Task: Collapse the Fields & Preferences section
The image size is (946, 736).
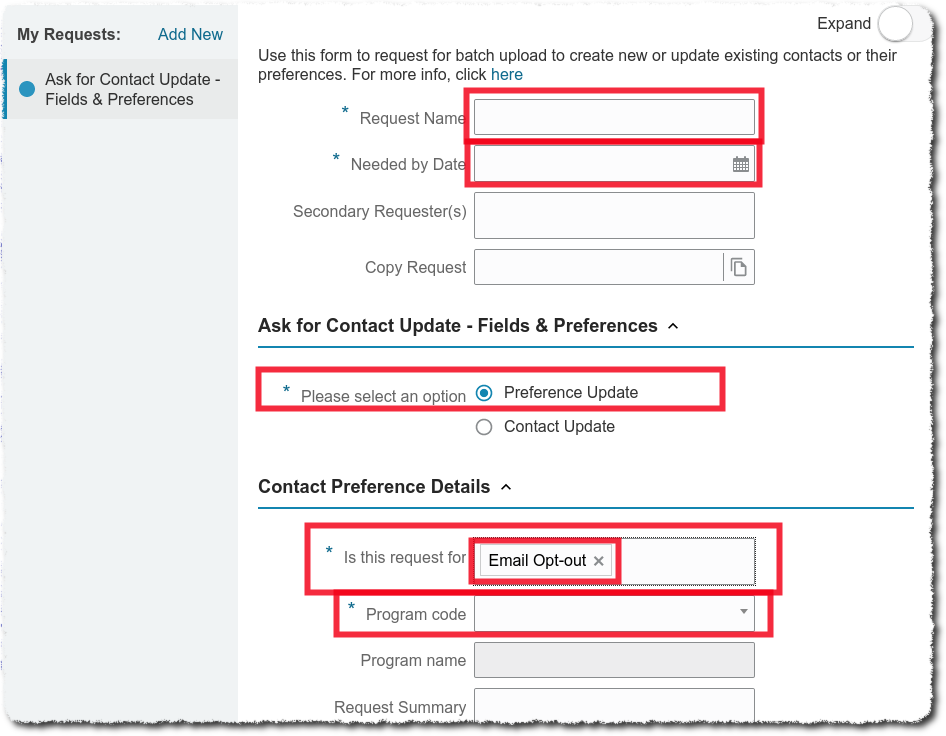Action: 673,326
